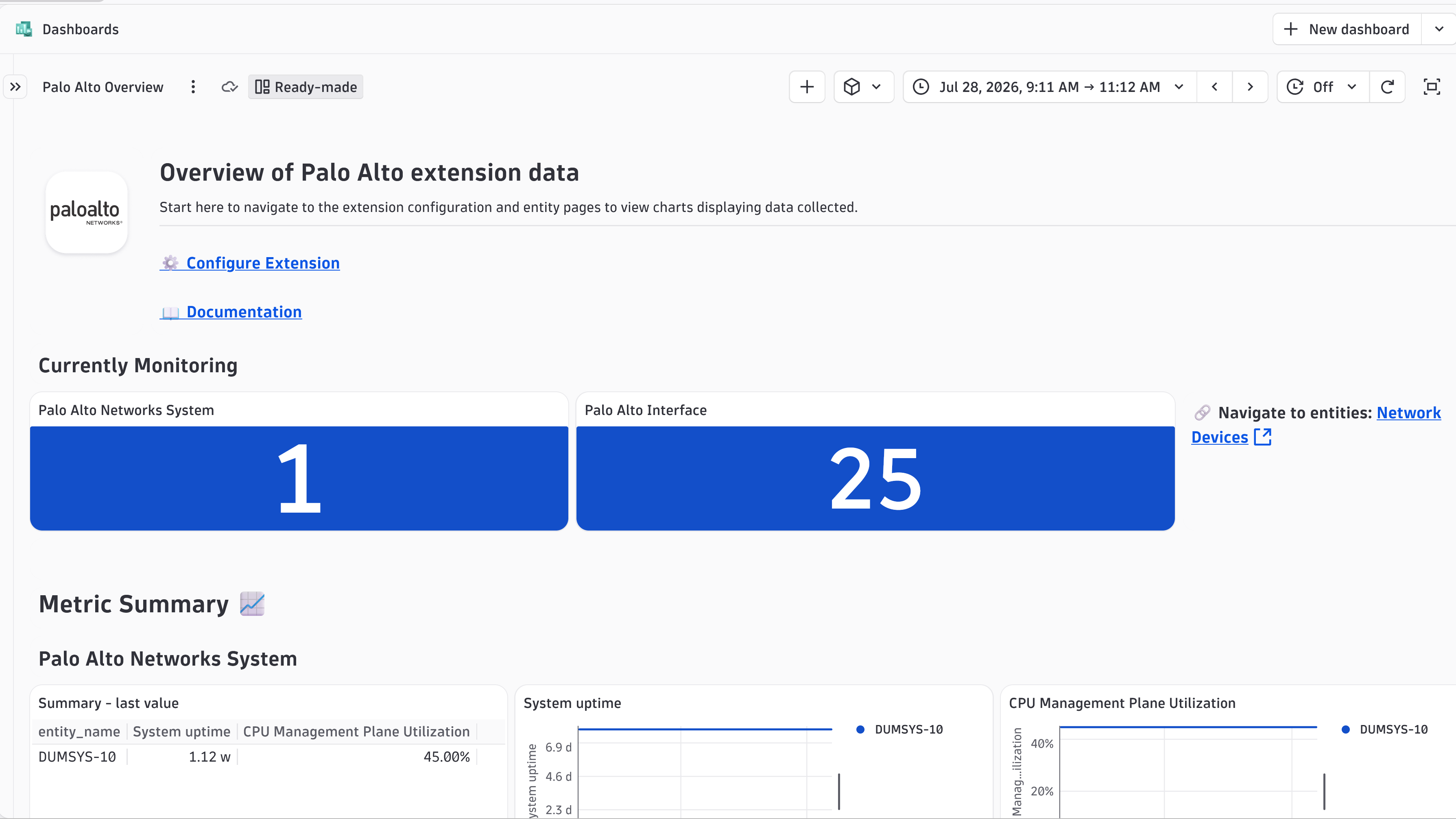Expand the sidebar with double-chevron icon
Screen dimensions: 1456x819
(15, 87)
